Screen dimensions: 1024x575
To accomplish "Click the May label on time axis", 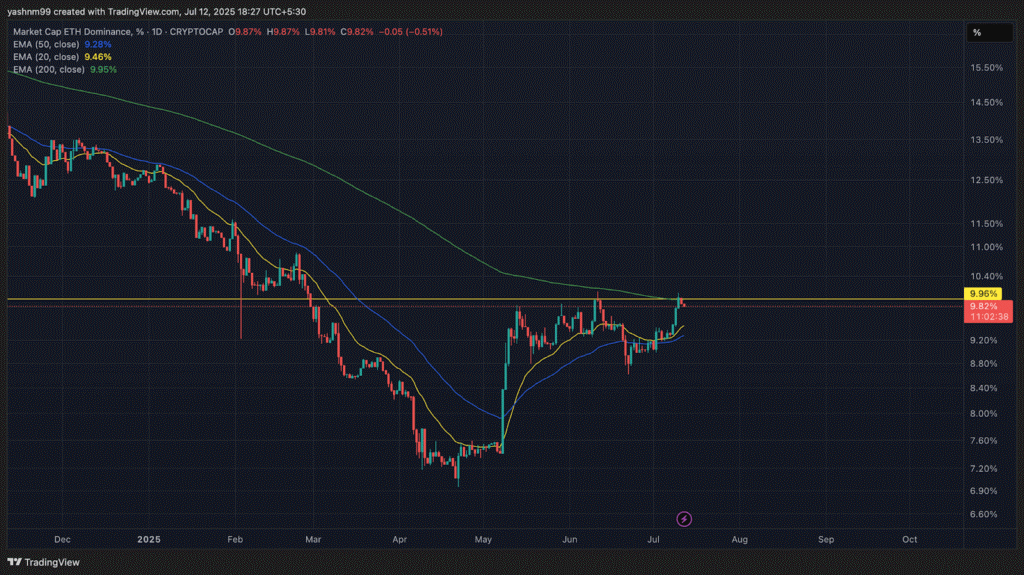I will point(483,540).
